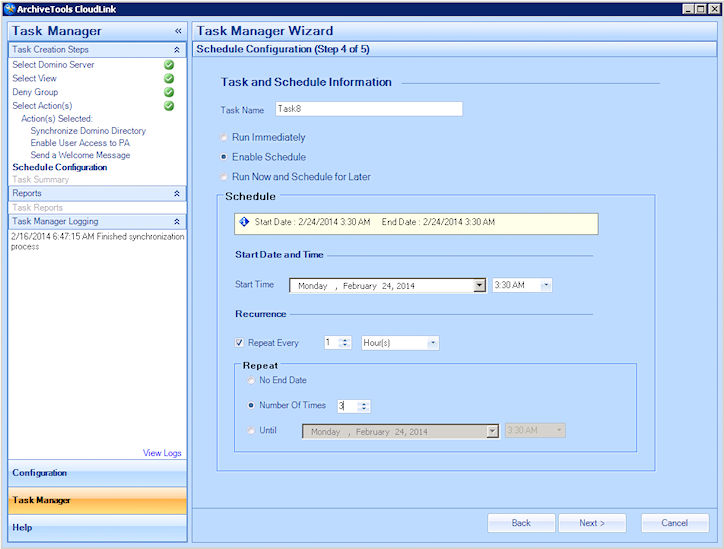
Task: Click the blue info icon in schedule banner
Action: (x=244, y=222)
